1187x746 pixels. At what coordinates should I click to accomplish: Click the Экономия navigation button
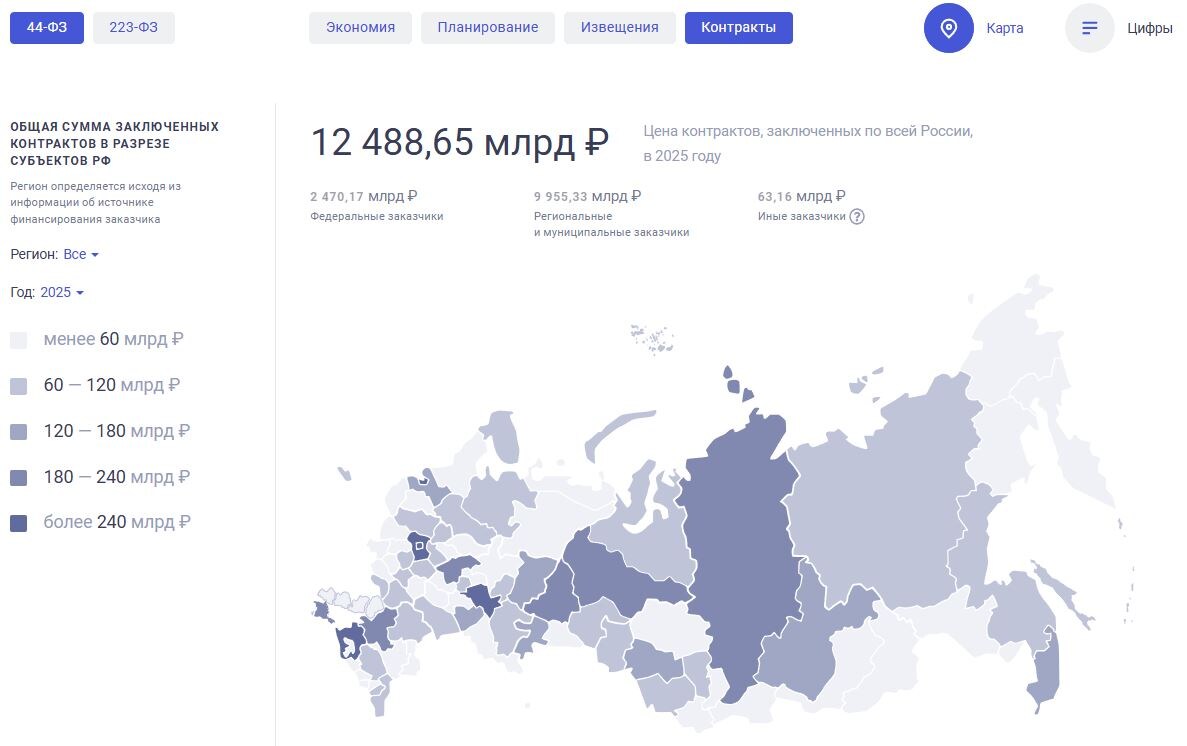point(360,27)
